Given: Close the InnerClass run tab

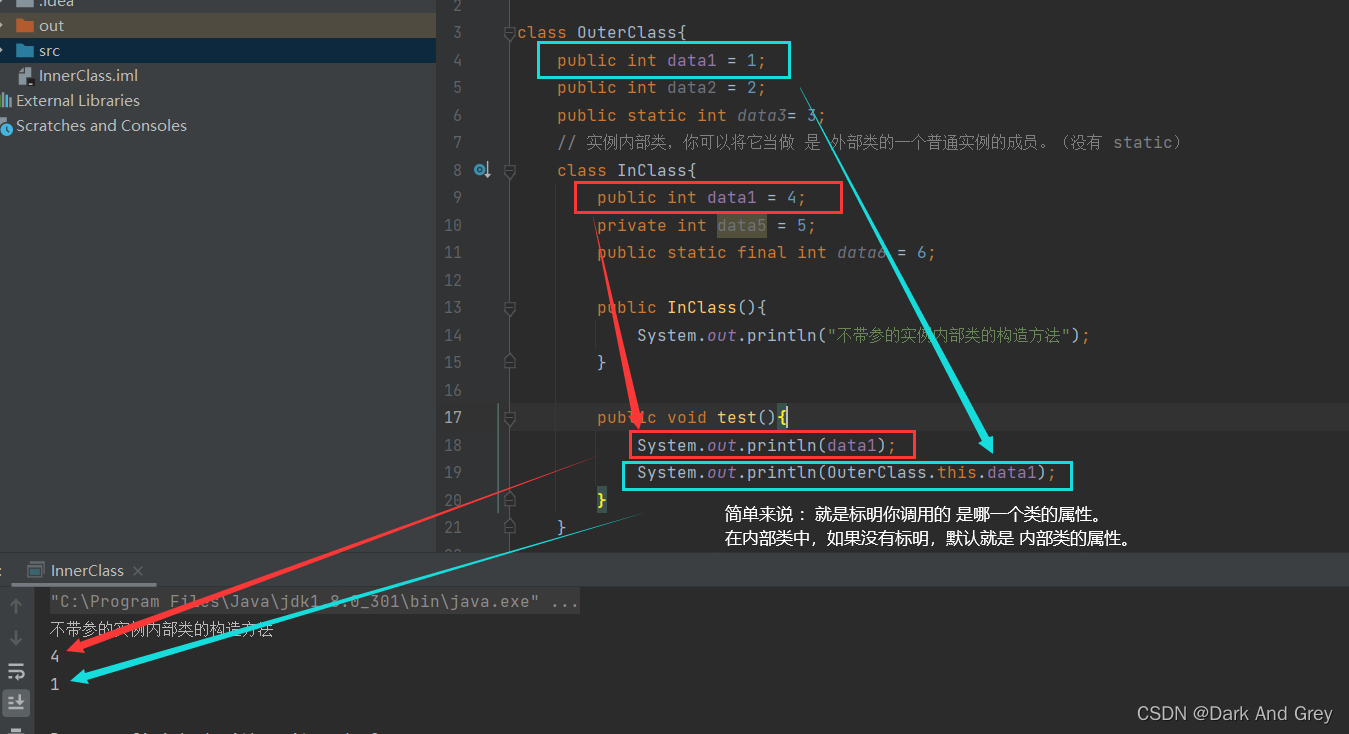Looking at the screenshot, I should pos(138,571).
